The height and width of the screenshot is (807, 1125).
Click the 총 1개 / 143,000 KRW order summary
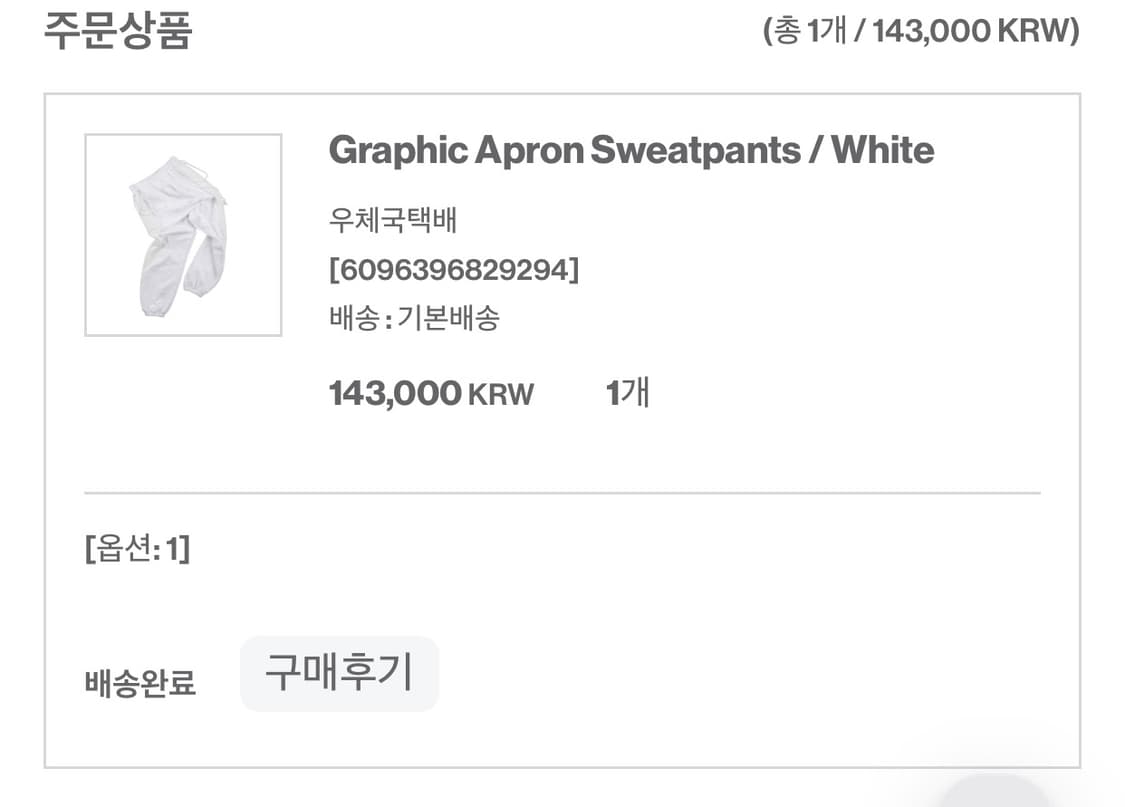click(921, 31)
